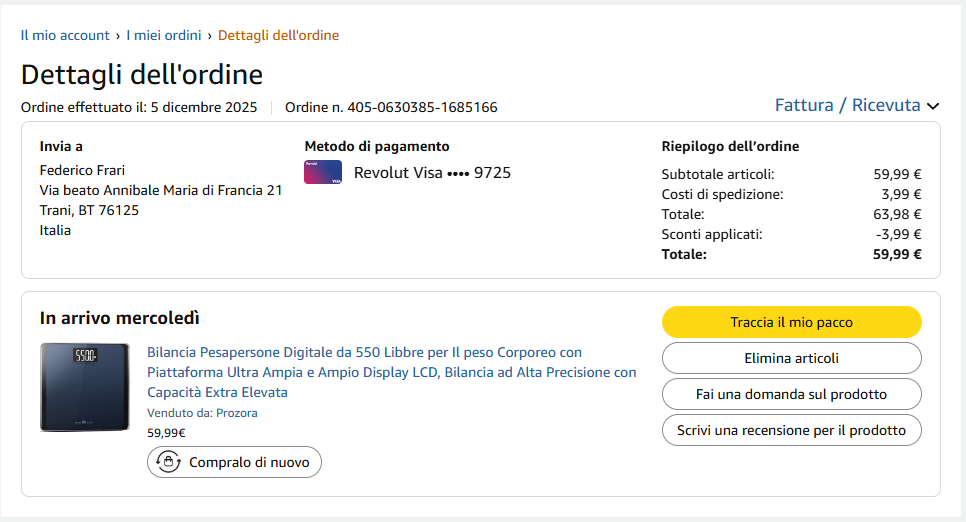Choose Scrivi una recensione per il prodotto

791,430
